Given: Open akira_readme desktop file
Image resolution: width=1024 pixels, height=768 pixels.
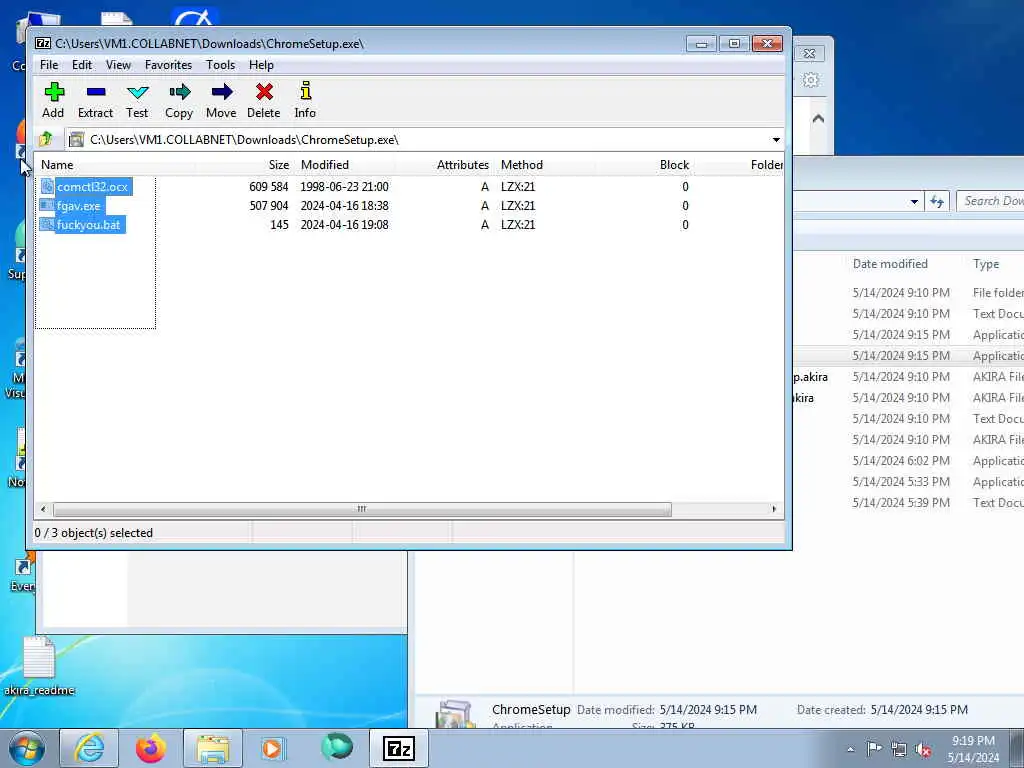Looking at the screenshot, I should [x=39, y=666].
